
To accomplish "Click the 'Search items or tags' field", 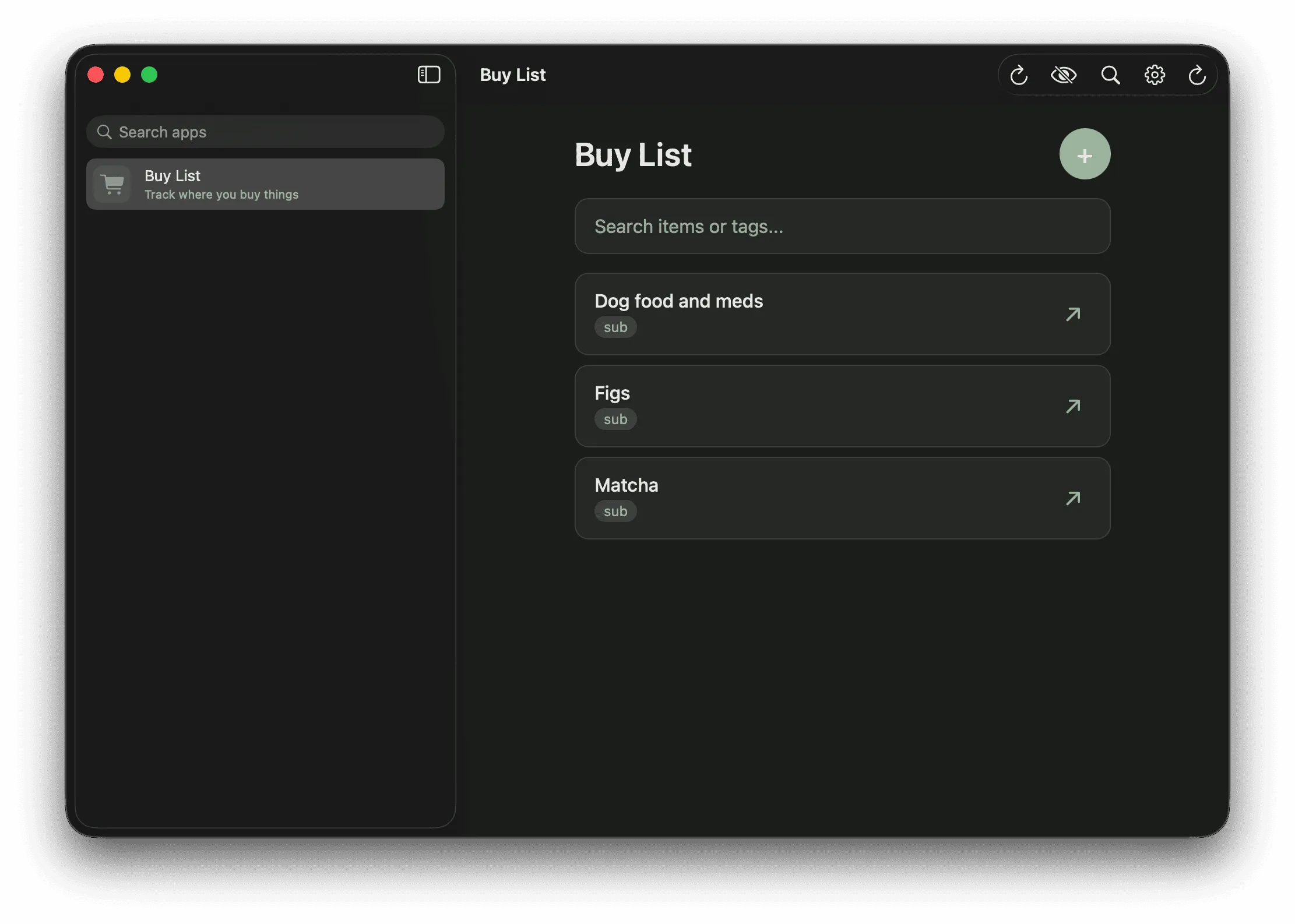I will 842,227.
